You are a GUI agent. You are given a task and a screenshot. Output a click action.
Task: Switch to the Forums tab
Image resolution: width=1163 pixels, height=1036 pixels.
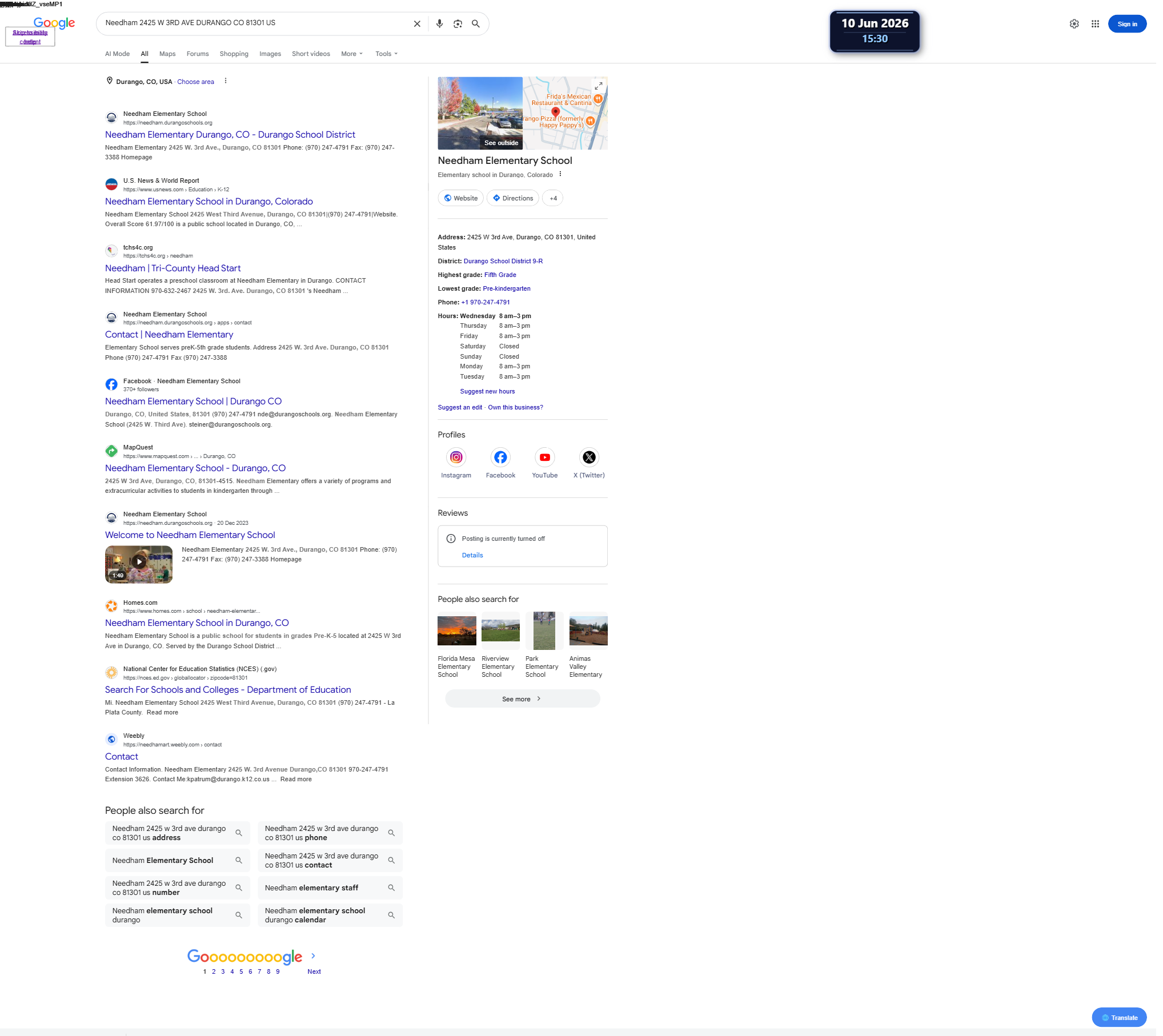(x=198, y=54)
